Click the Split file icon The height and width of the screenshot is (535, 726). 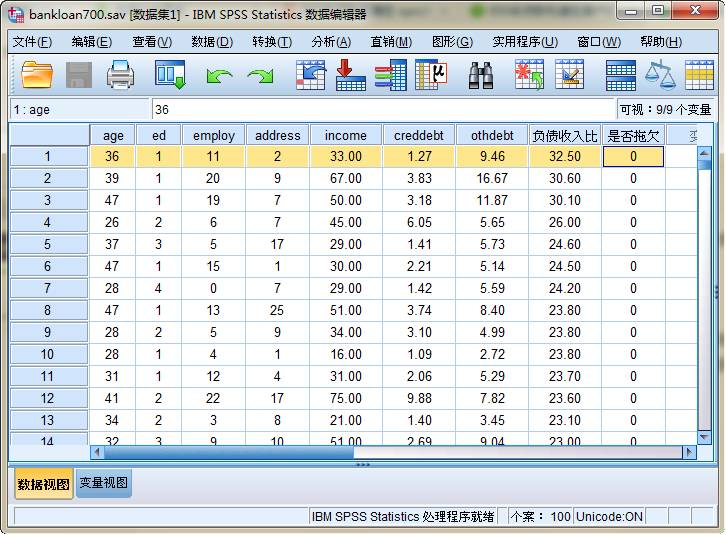pos(621,76)
